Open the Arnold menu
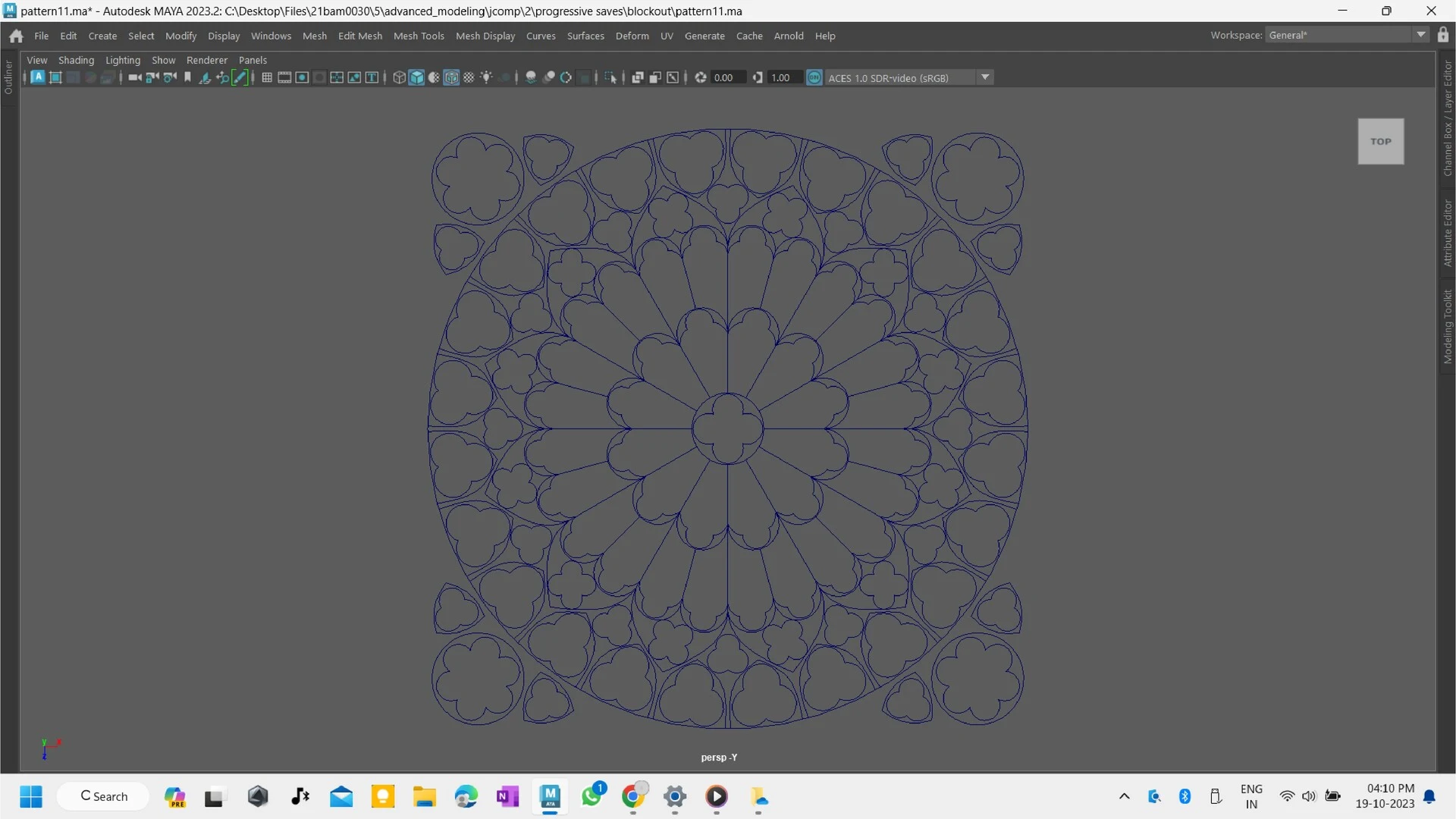This screenshot has height=819, width=1456. click(789, 36)
